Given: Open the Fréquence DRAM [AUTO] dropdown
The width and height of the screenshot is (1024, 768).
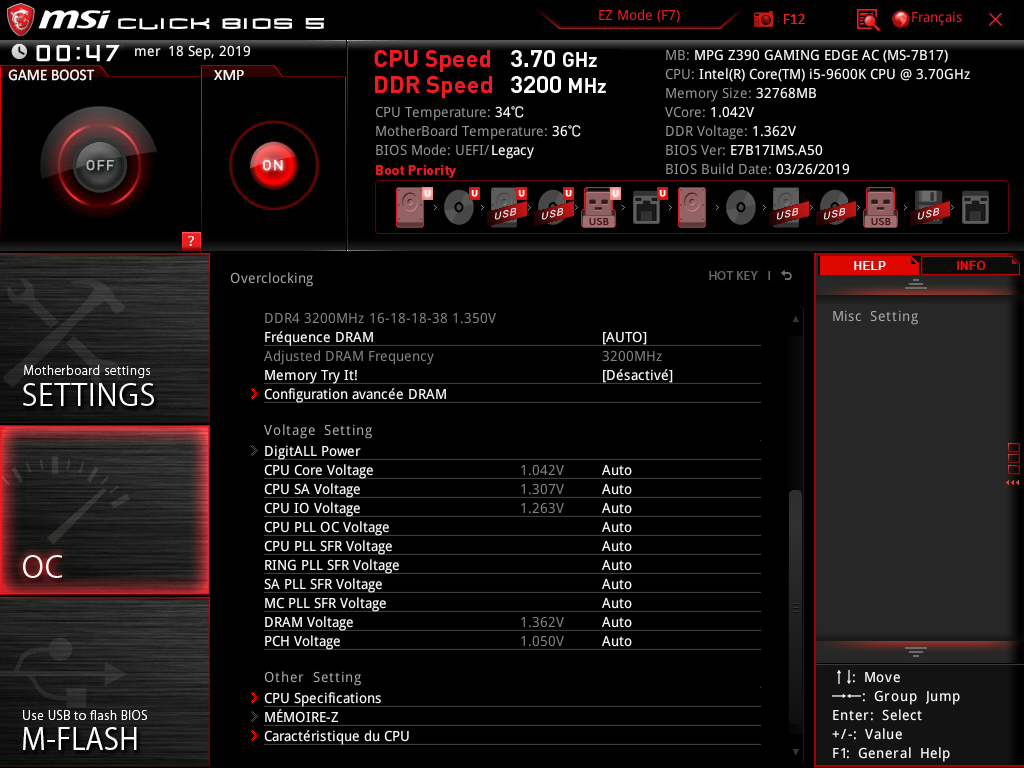Looking at the screenshot, I should [x=624, y=337].
